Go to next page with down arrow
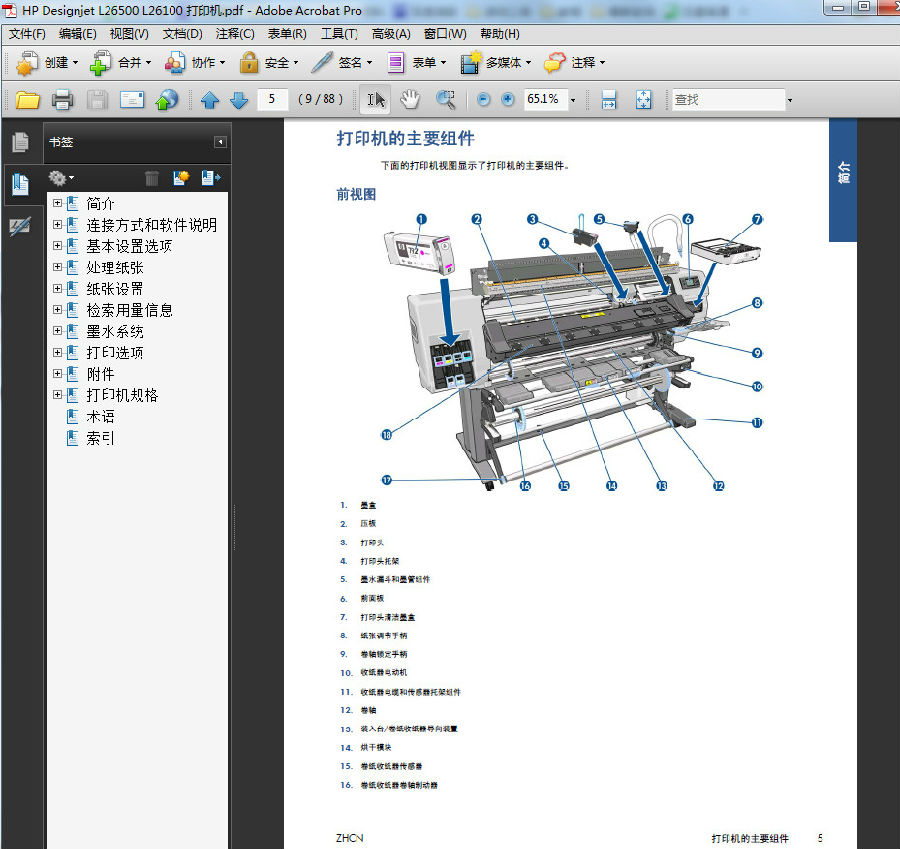900x849 pixels. (x=239, y=100)
